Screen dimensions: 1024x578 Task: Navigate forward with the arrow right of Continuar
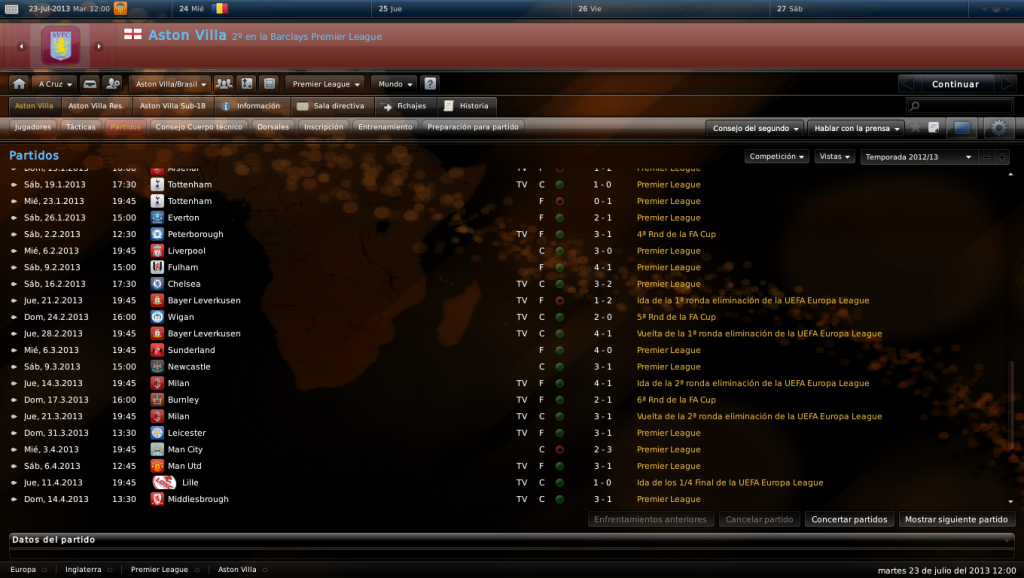[1006, 84]
